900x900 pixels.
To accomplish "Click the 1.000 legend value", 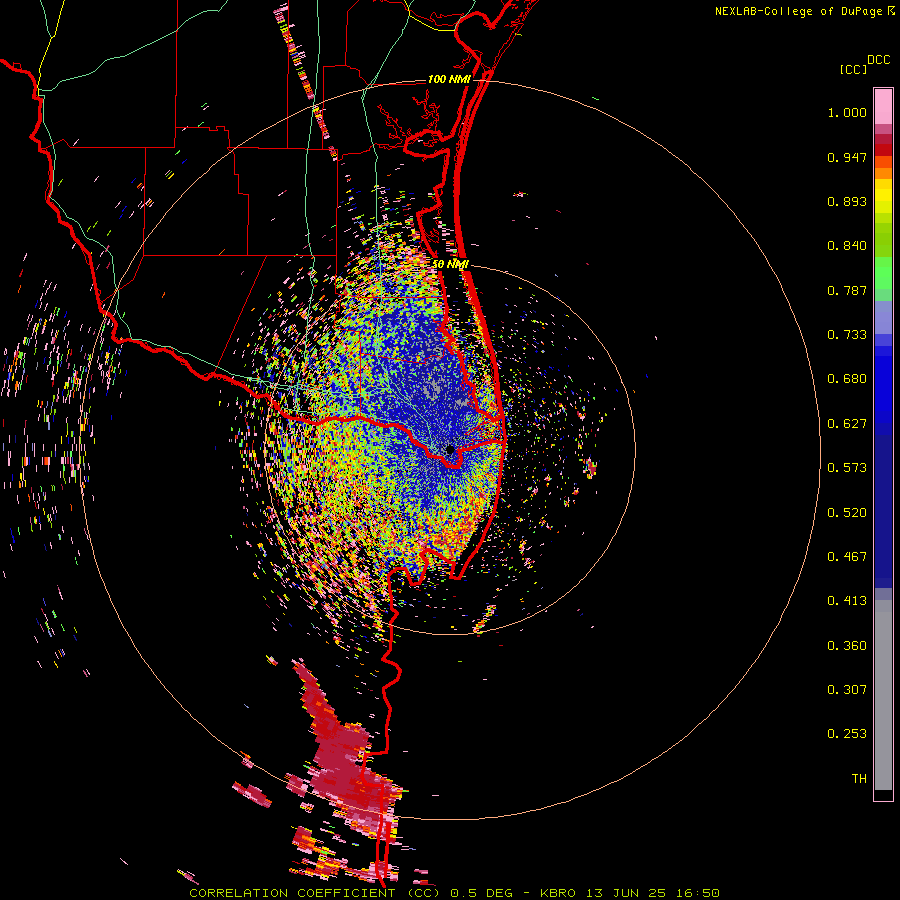I will pyautogui.click(x=847, y=112).
